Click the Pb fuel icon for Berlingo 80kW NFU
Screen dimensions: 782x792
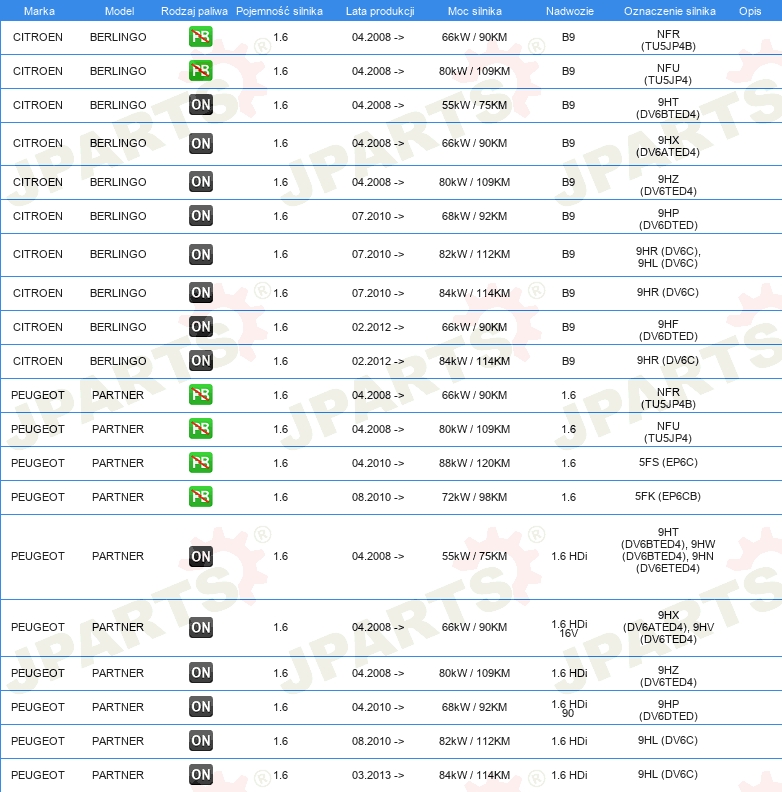pos(201,71)
